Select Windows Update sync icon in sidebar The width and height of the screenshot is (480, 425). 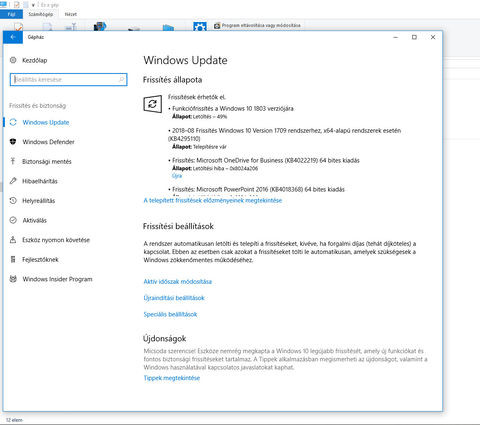(x=13, y=122)
